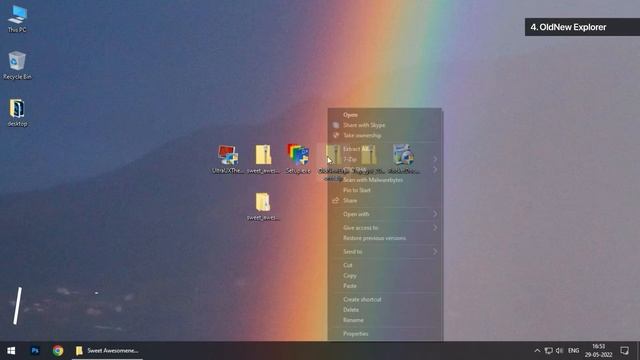Choose Pin to Start
The width and height of the screenshot is (640, 360).
[x=385, y=190]
